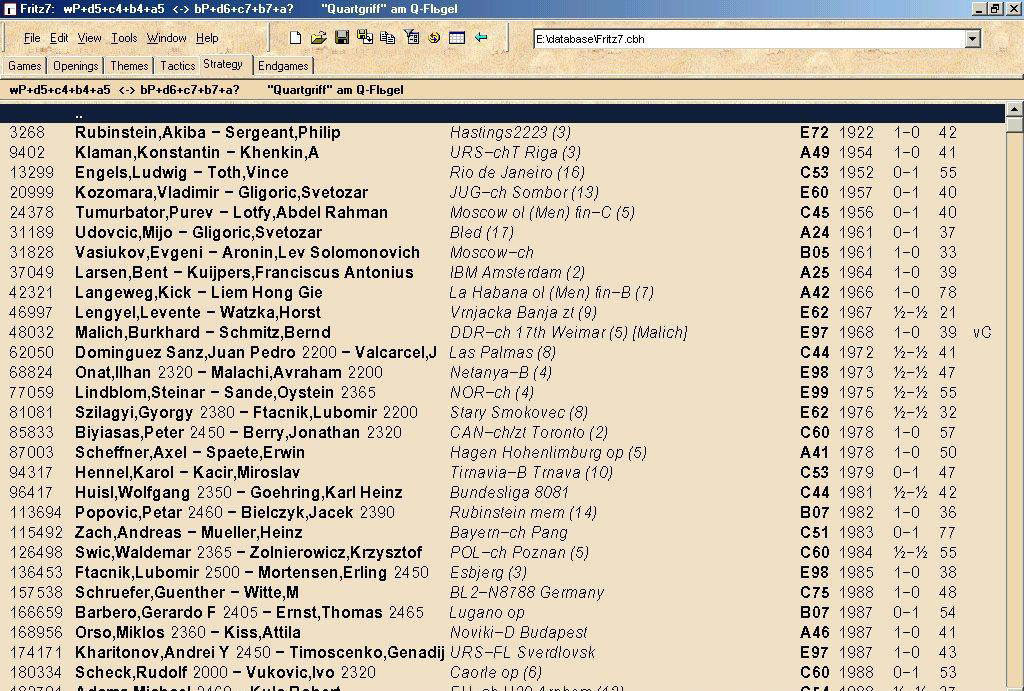Open the Window menu
Screen dimensions: 1024x691
tap(166, 38)
